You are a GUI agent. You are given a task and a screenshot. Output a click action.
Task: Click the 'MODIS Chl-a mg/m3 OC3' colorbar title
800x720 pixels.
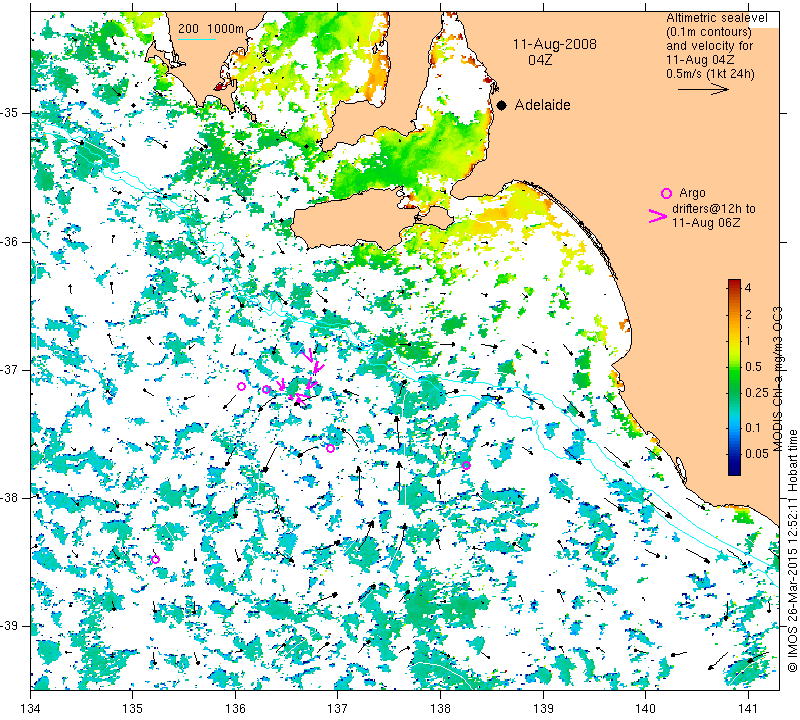[x=777, y=379]
